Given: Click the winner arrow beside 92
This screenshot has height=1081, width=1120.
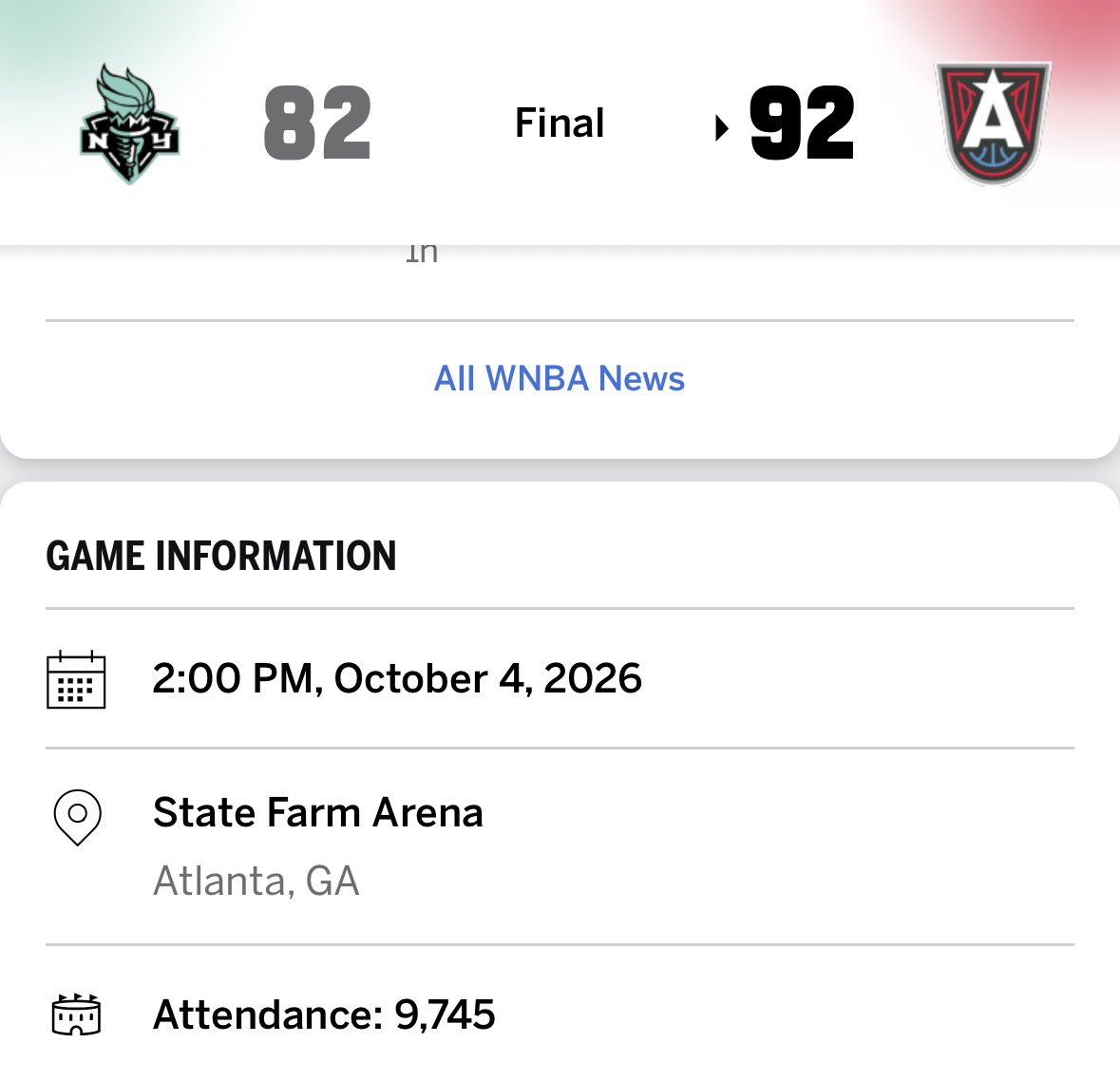Looking at the screenshot, I should click(x=721, y=128).
